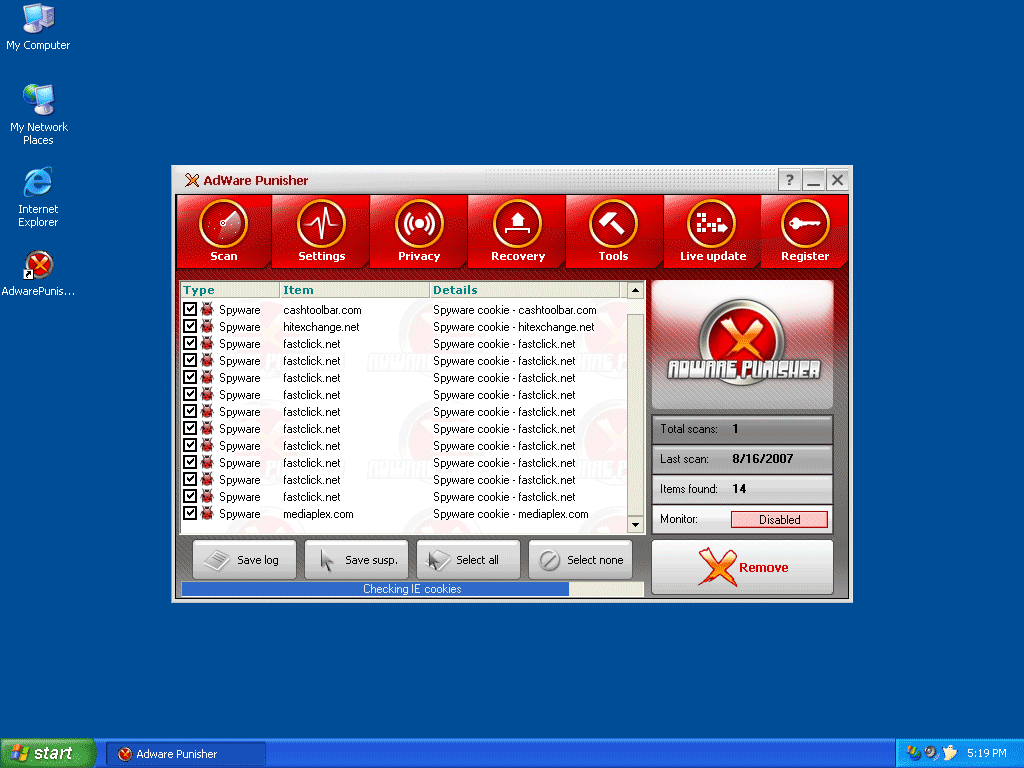Image resolution: width=1024 pixels, height=768 pixels.
Task: Open Settings from the red toolbar
Action: [x=320, y=230]
